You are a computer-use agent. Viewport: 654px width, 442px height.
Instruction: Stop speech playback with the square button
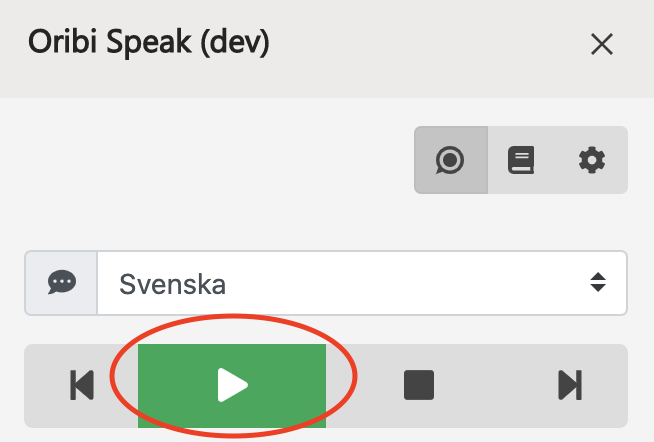[x=419, y=386]
